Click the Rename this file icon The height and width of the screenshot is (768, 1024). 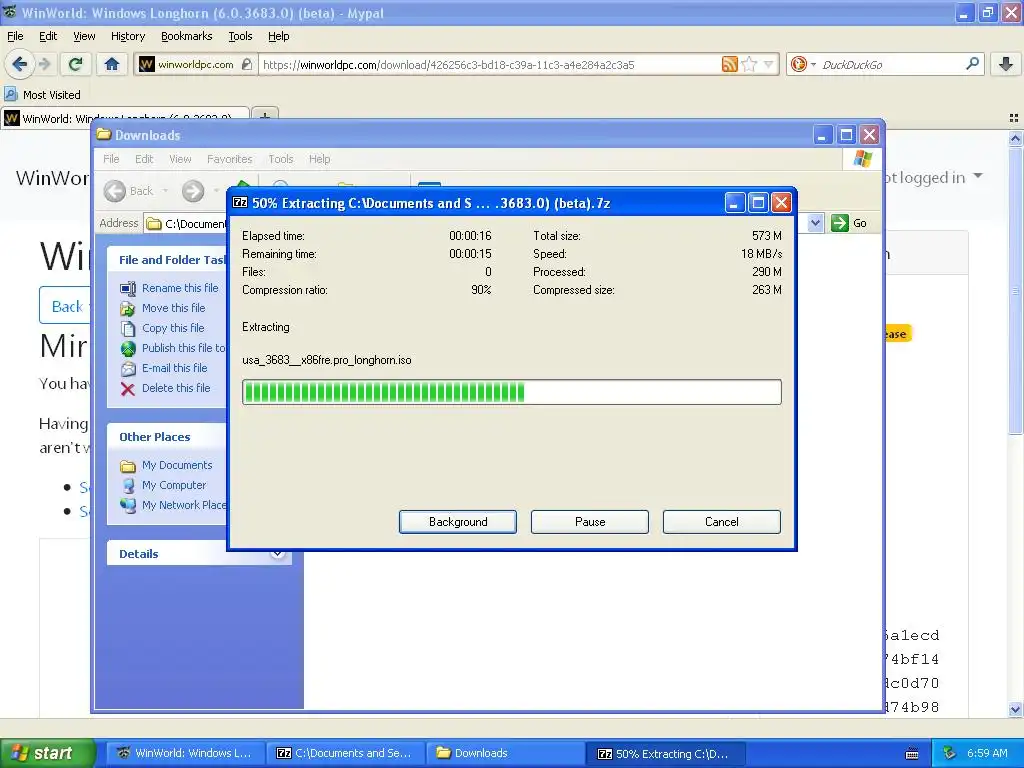[128, 288]
